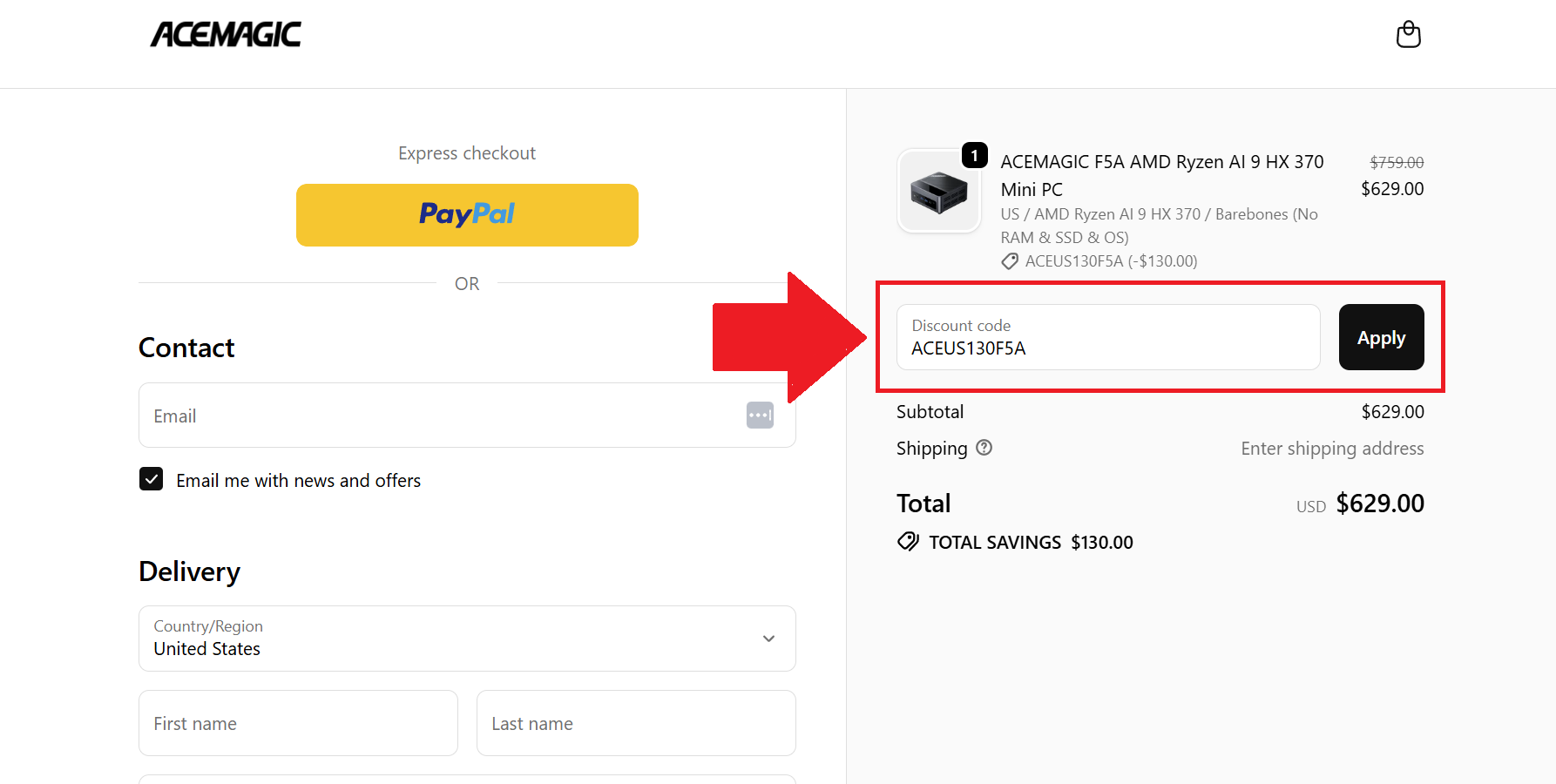Open the Shipping question mark tooltip

pos(984,448)
